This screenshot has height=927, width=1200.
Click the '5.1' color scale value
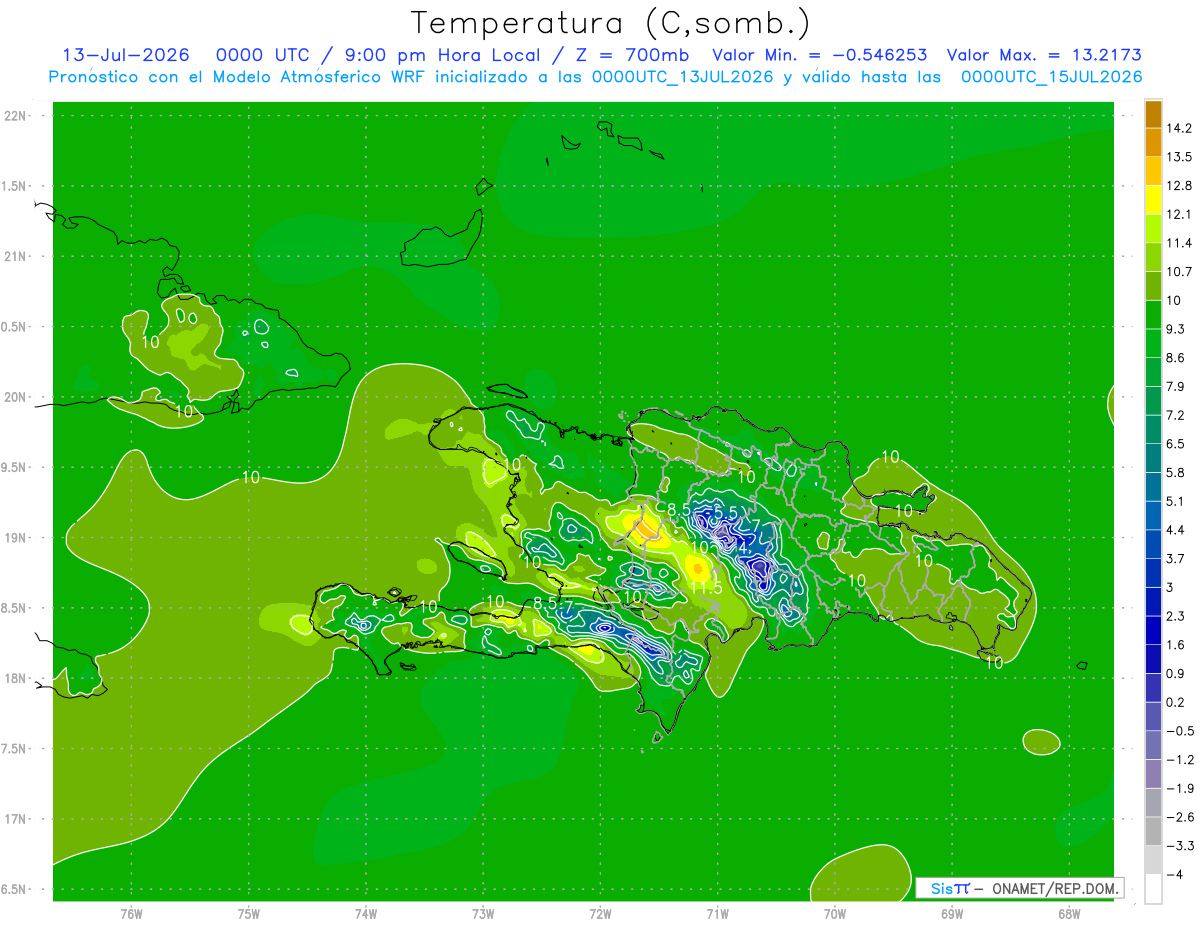(x=1175, y=501)
